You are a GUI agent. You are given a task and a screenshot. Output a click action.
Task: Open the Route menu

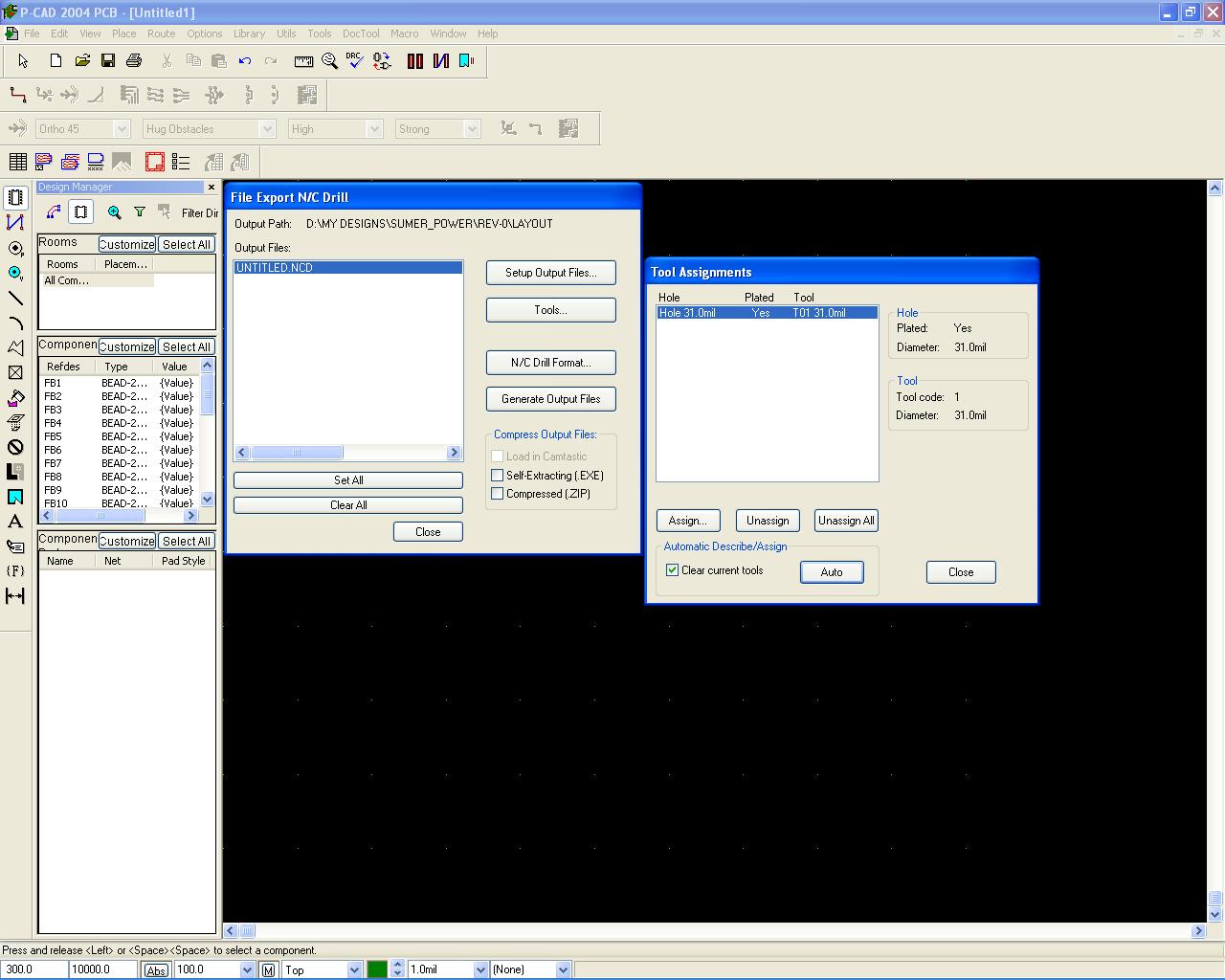162,33
